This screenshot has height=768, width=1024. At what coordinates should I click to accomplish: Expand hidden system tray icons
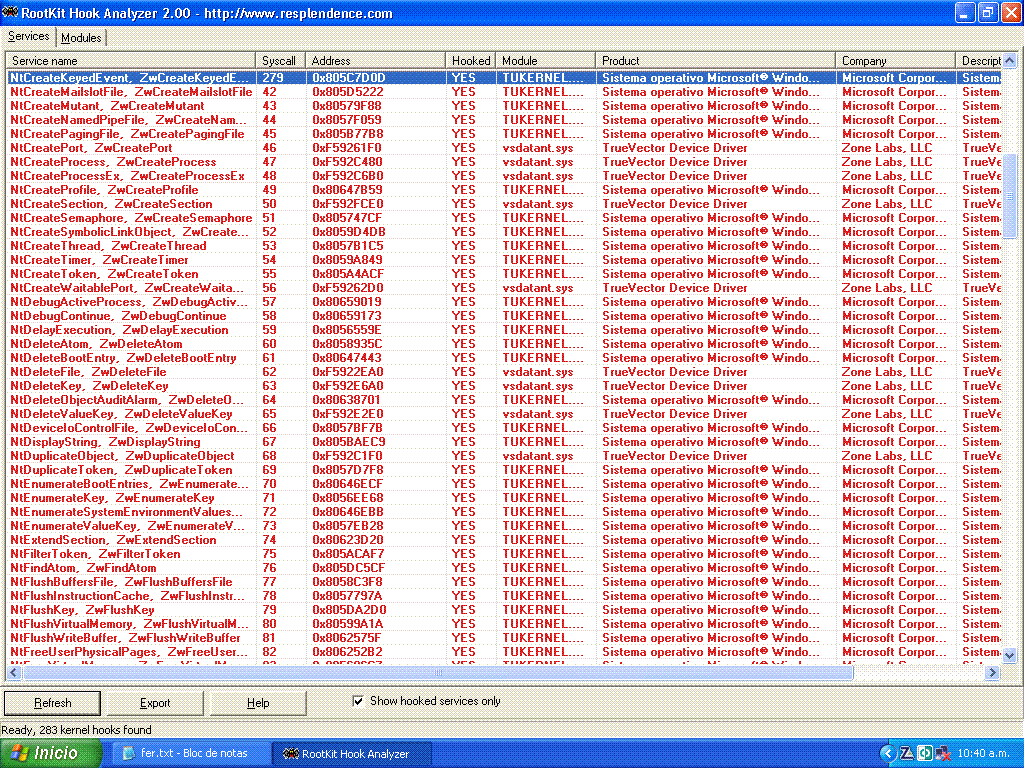[x=887, y=753]
